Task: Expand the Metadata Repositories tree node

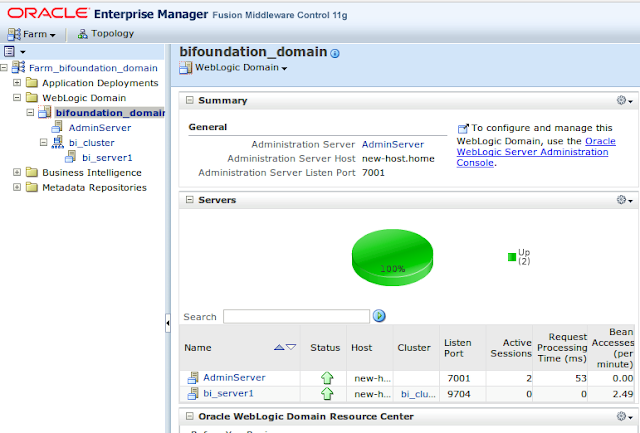Action: (17, 187)
